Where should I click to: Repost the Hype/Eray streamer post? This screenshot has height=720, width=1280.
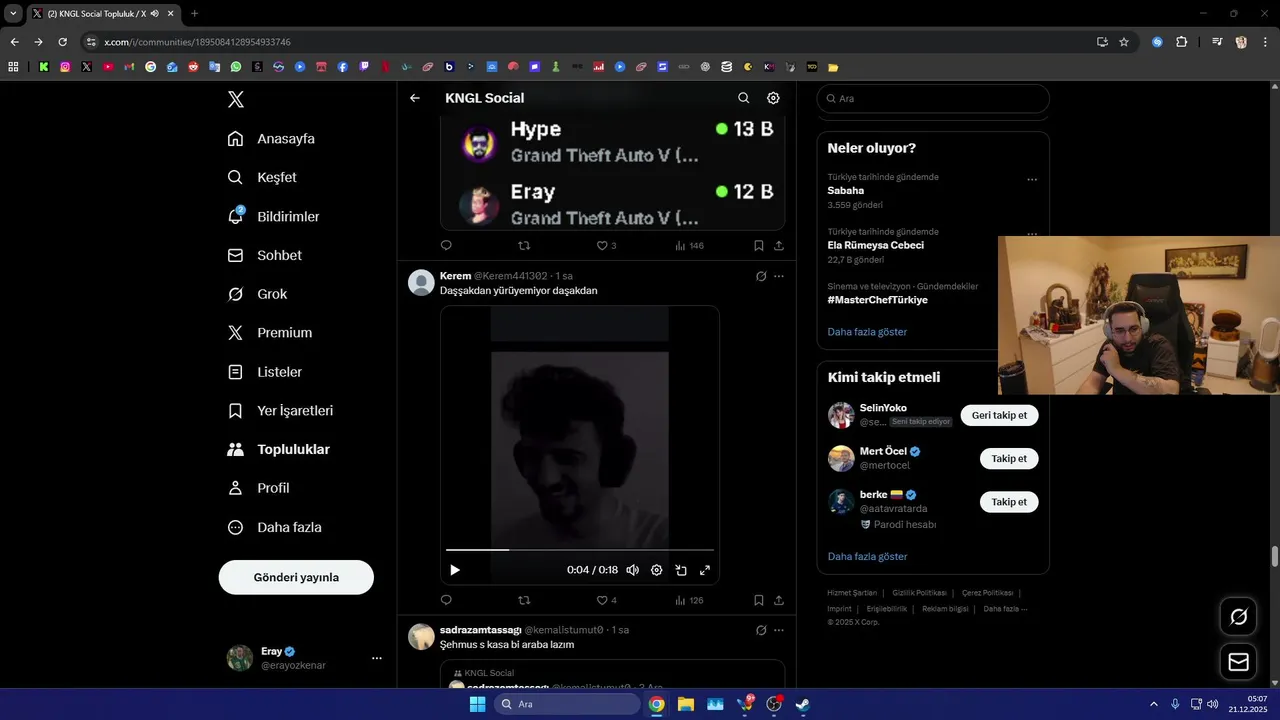point(524,245)
